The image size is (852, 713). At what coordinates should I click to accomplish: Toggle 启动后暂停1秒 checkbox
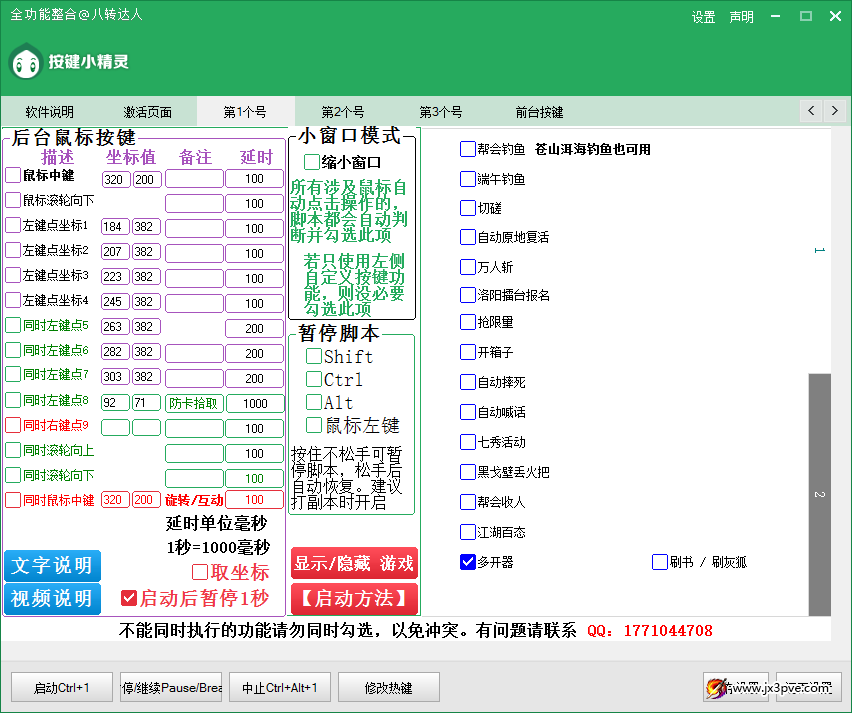click(128, 598)
